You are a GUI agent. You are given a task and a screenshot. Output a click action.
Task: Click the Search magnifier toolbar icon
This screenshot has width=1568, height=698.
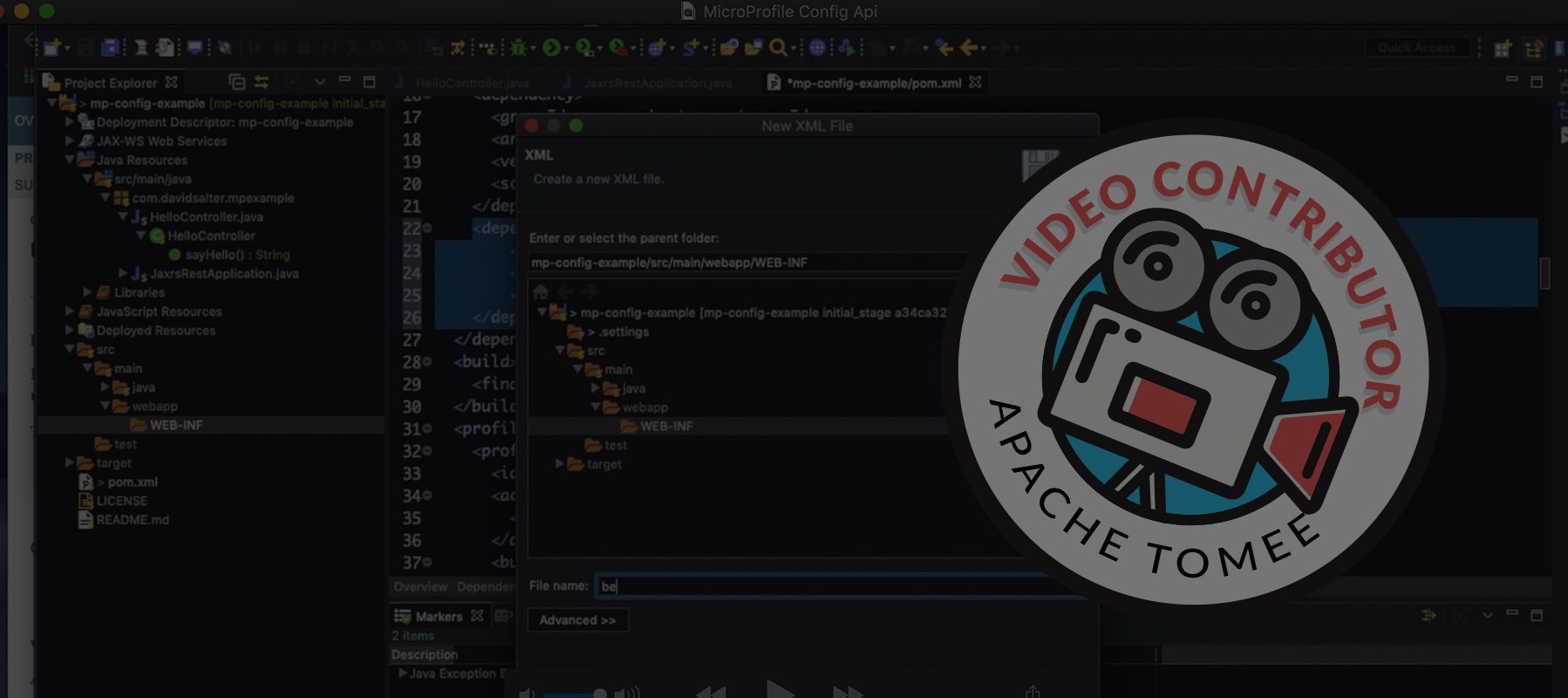point(778,47)
